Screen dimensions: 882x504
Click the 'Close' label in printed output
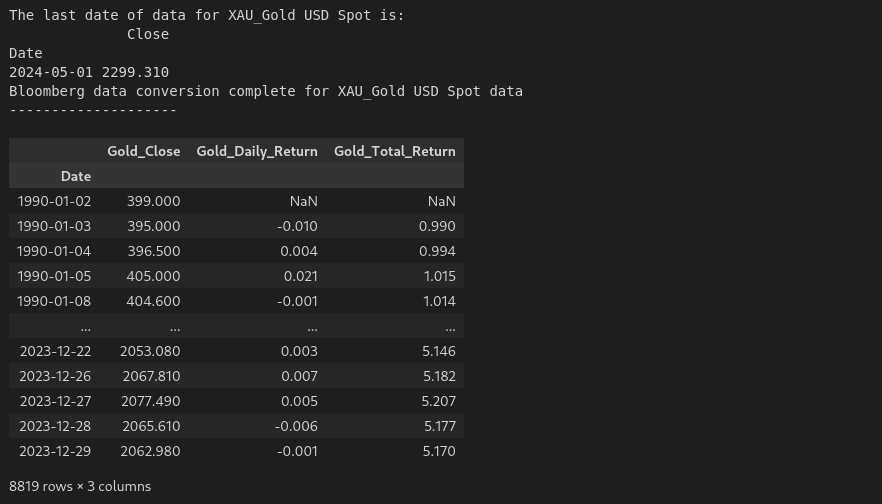tap(148, 34)
